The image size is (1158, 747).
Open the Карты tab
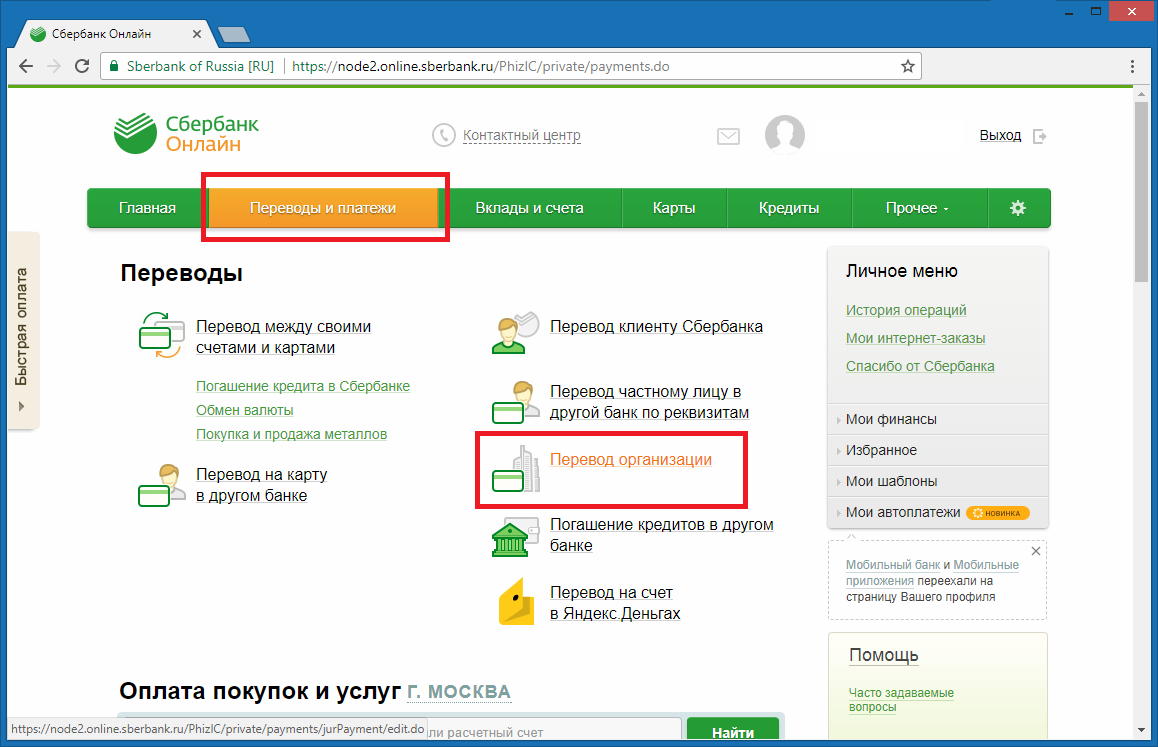click(x=674, y=208)
